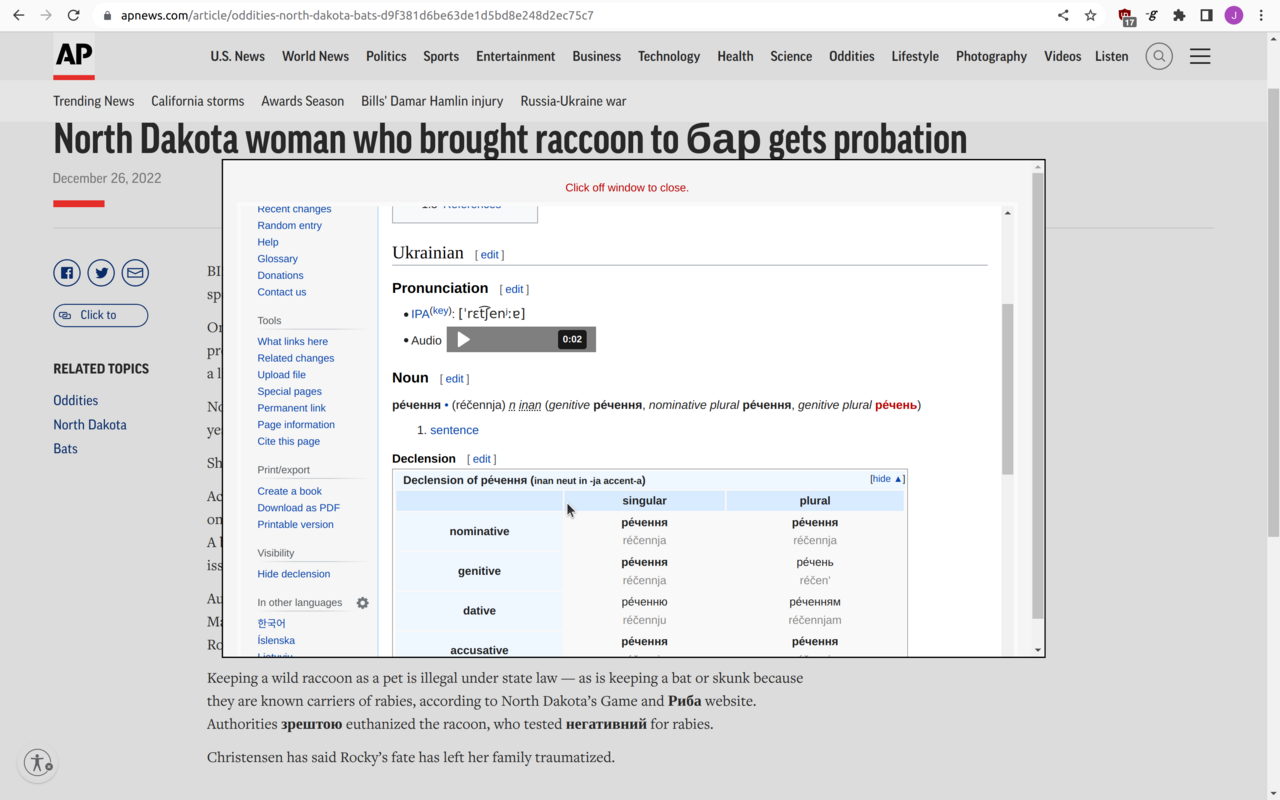Screen dimensions: 1280x800
Task: Open the Technology section
Action: tap(669, 56)
